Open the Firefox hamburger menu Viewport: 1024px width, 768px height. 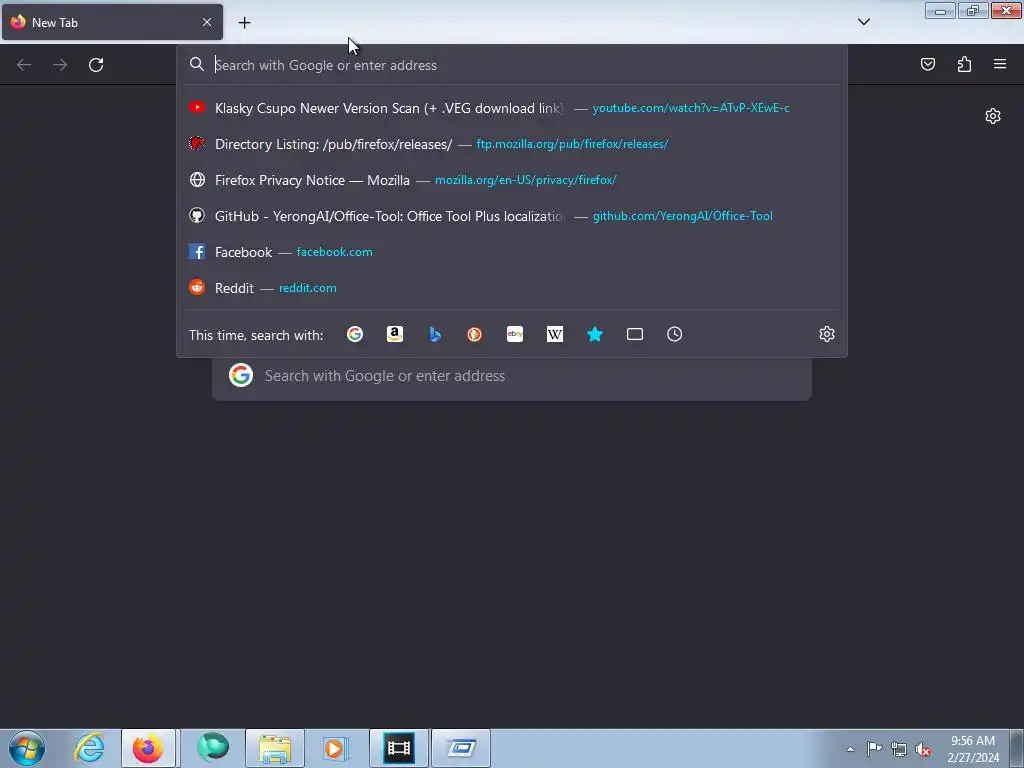coord(1000,64)
